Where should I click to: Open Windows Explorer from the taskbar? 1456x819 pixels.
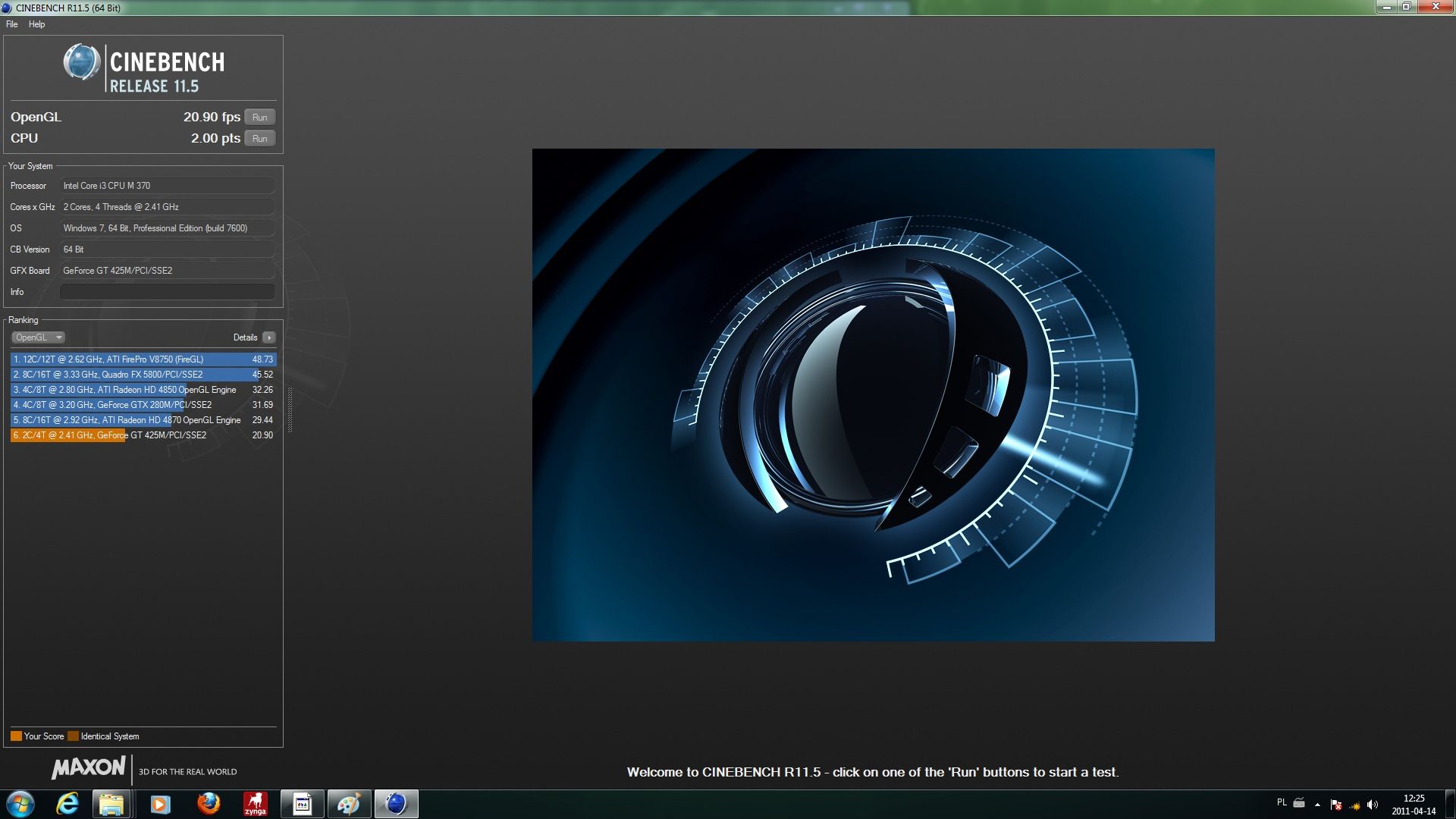[111, 804]
